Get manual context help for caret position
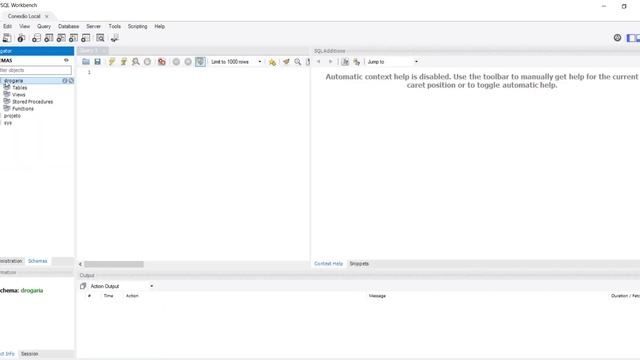This screenshot has width=640, height=360. pos(357,62)
